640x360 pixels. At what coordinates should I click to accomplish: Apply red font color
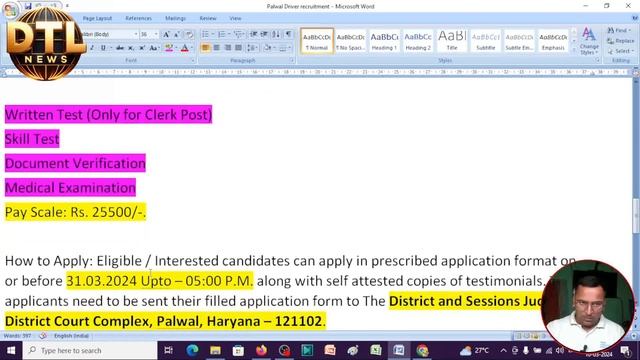pyautogui.click(x=184, y=48)
